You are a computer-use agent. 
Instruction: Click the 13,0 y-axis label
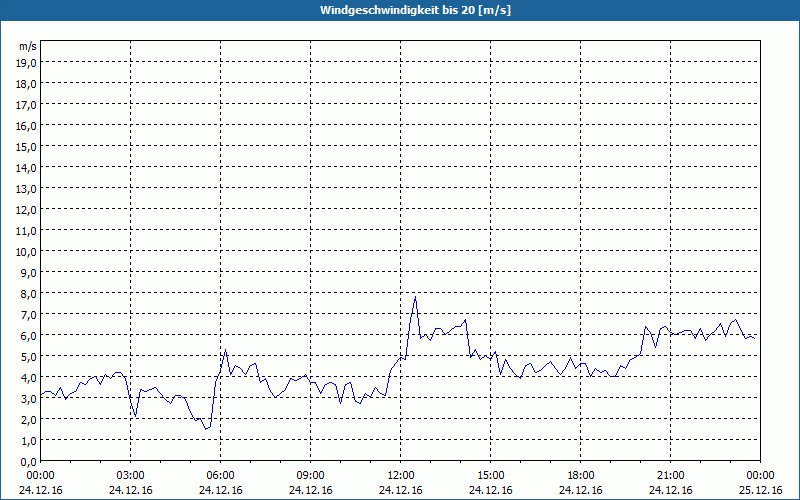click(26, 189)
